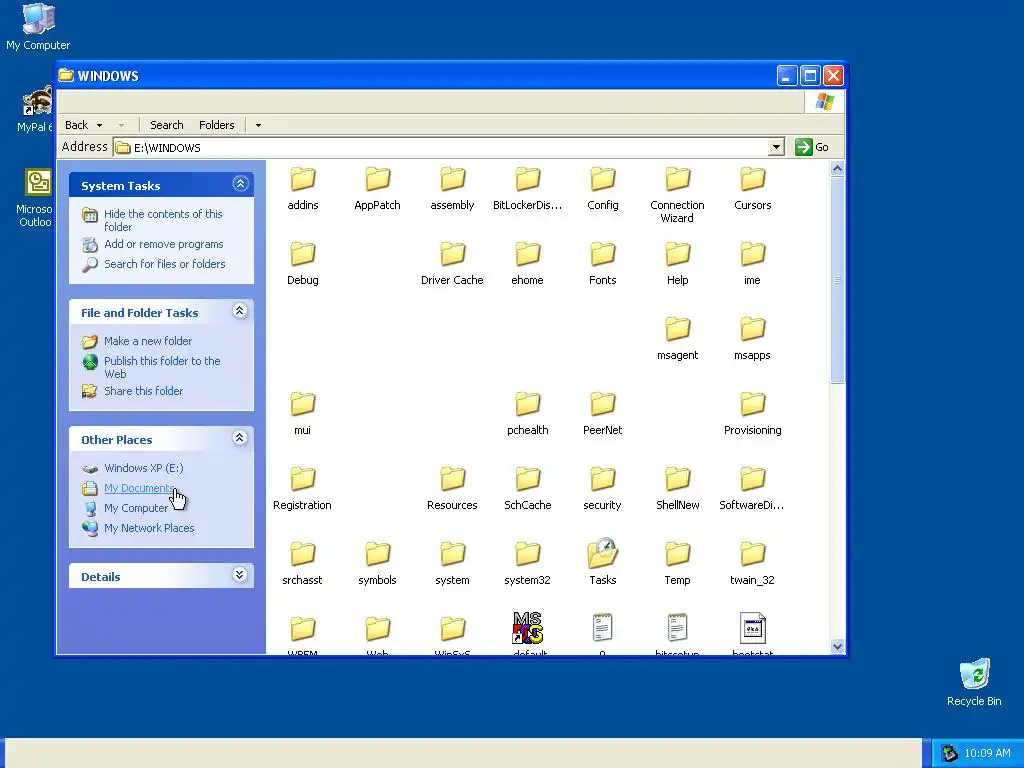Collapse the Other Places panel
The image size is (1024, 768).
pos(240,438)
